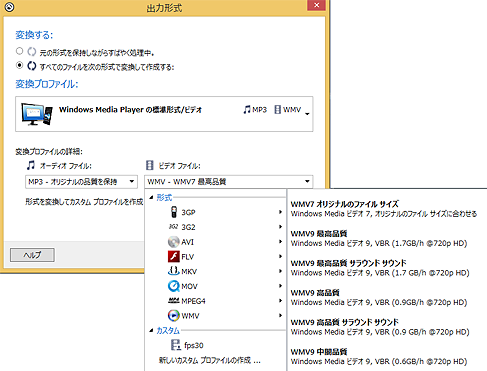Click the AVI disc icon
The width and height of the screenshot is (487, 371).
tap(174, 242)
